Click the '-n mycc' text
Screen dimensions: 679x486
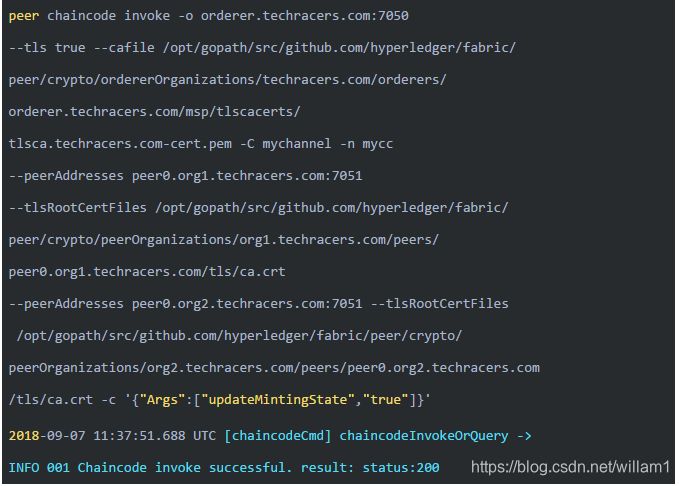(x=366, y=144)
